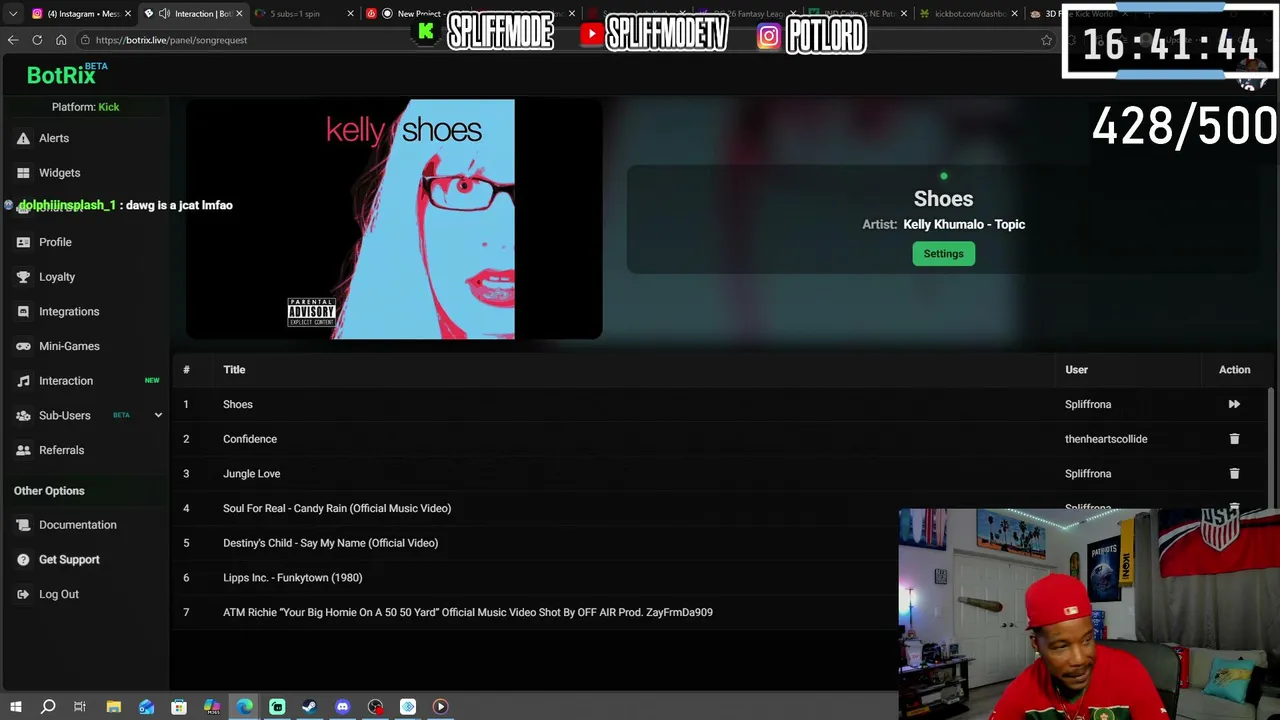Open the Profile sidebar section

click(x=55, y=242)
